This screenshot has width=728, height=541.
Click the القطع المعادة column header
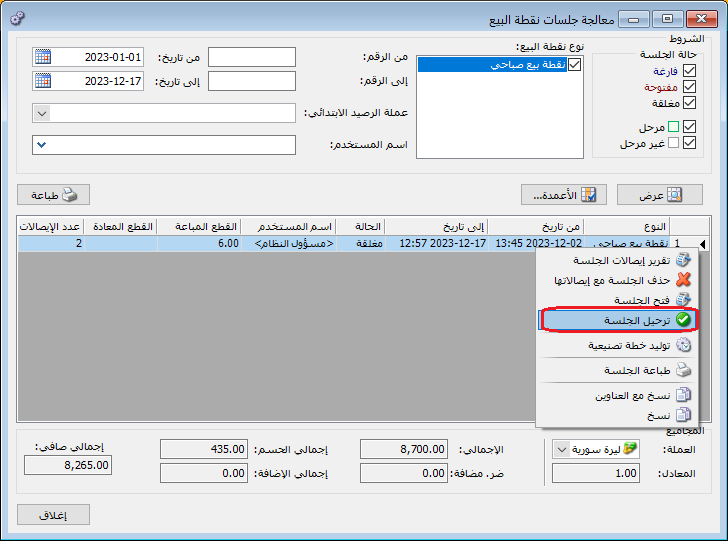pos(121,227)
